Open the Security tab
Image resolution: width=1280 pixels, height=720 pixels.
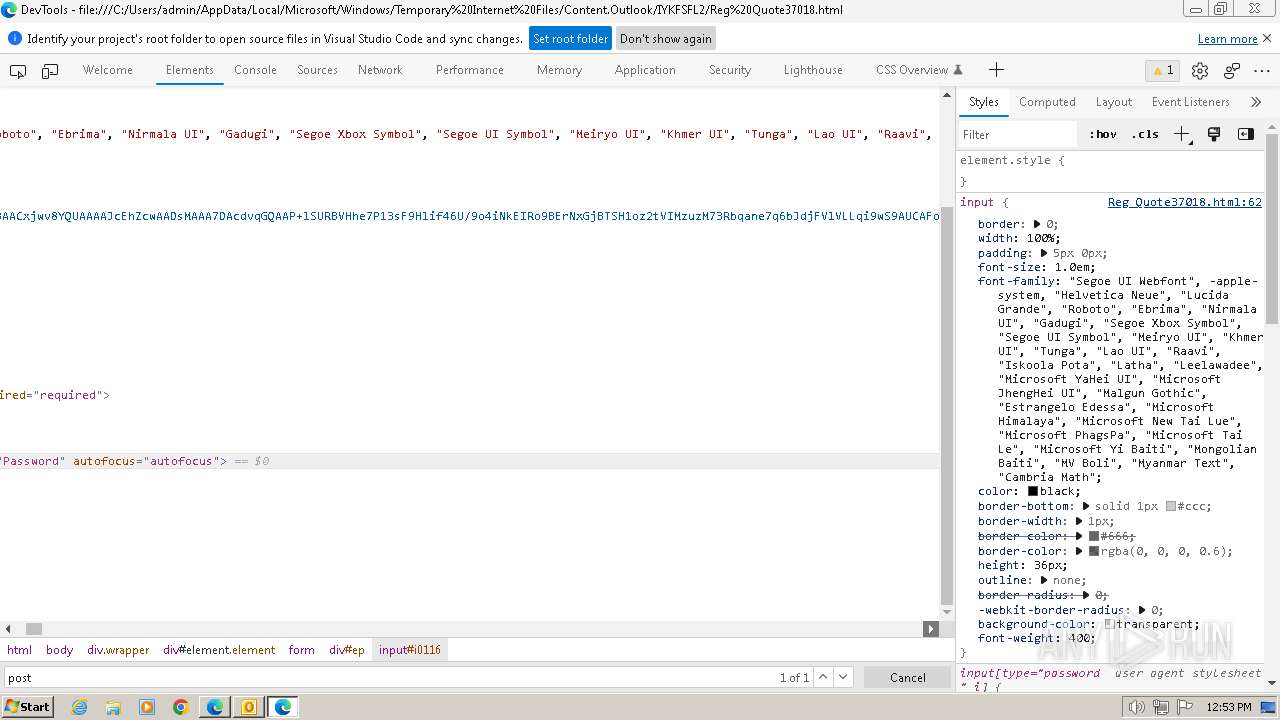coord(730,70)
